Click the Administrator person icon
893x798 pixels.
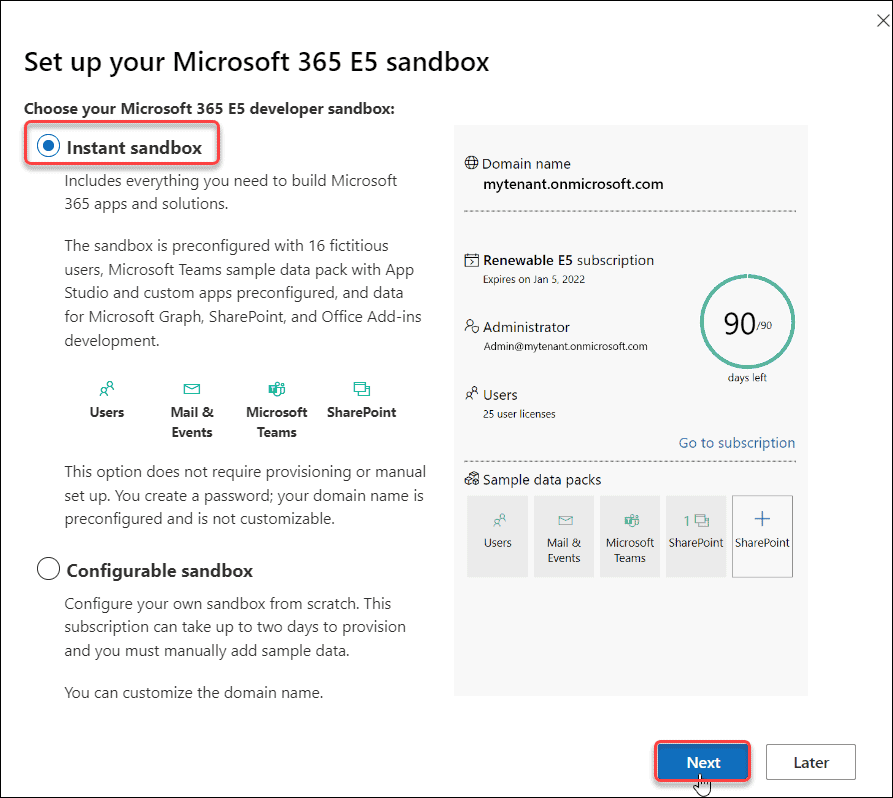[x=472, y=326]
